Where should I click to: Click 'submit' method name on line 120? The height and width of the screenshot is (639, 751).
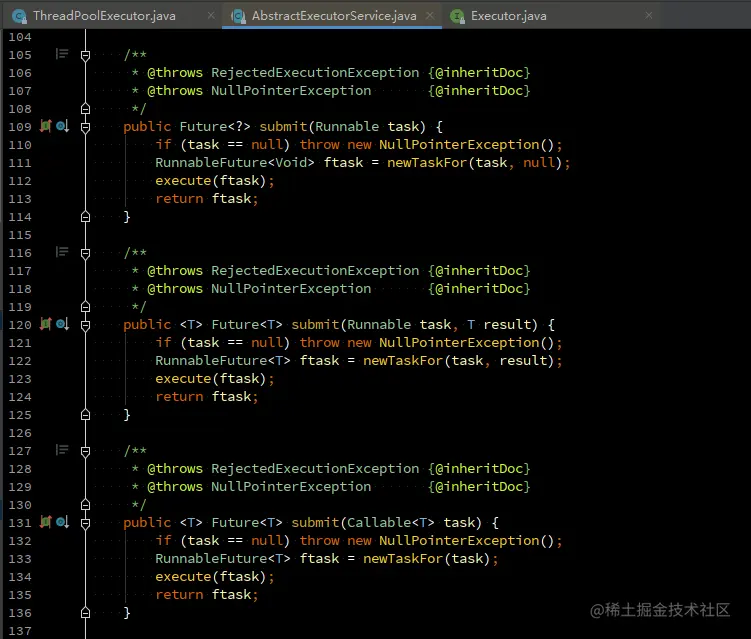coord(315,324)
